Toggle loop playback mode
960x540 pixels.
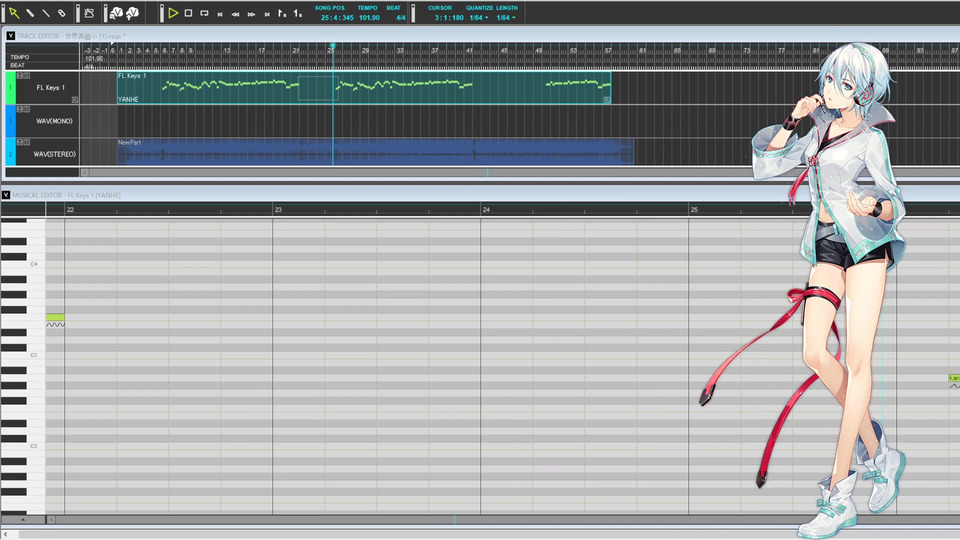tap(204, 13)
